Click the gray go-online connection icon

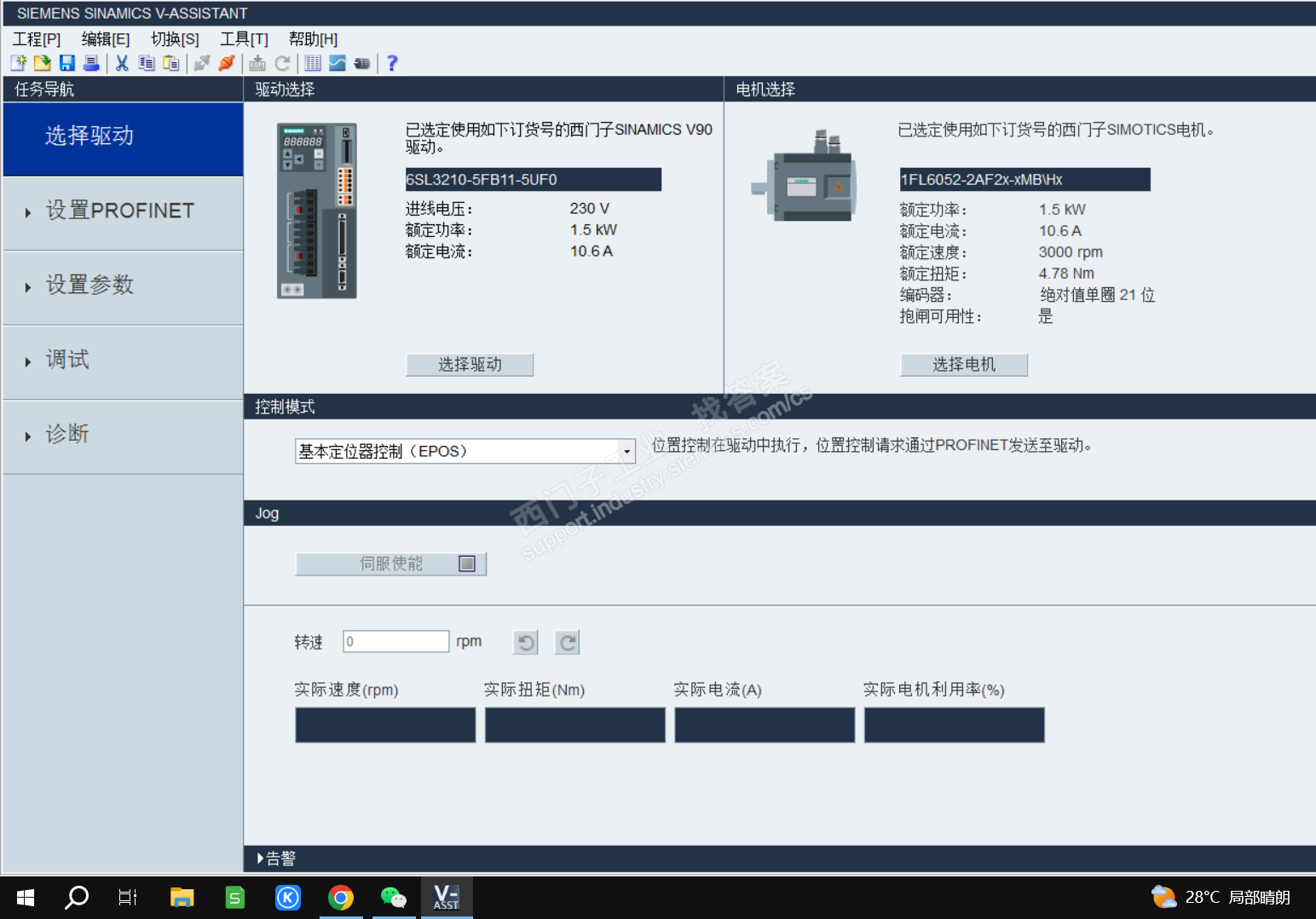(202, 63)
